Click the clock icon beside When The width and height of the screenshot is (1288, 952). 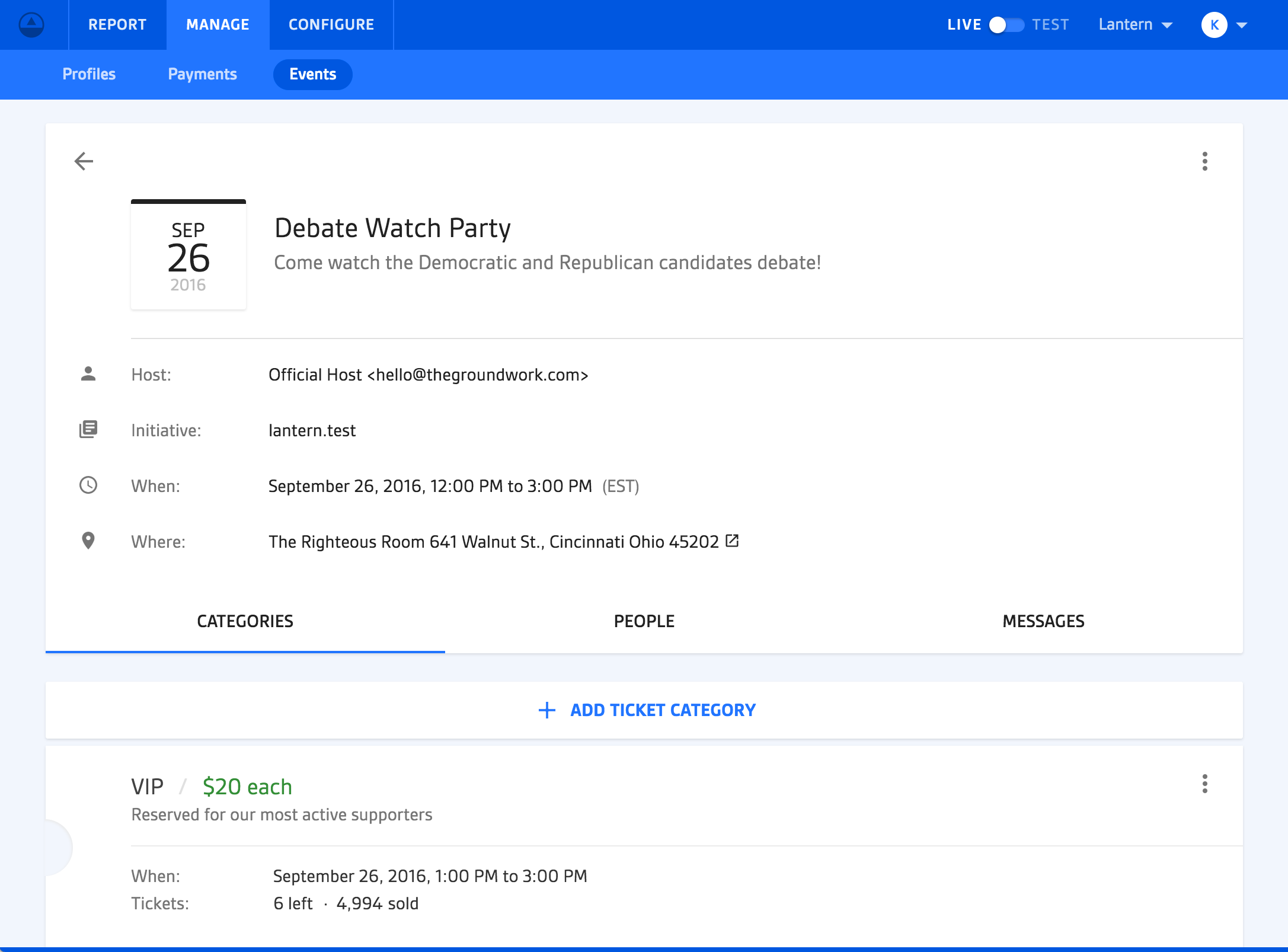click(88, 485)
